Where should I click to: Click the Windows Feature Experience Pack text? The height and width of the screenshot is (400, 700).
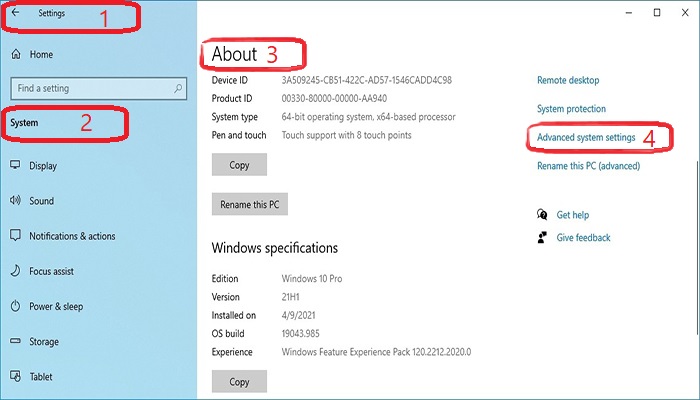[x=376, y=352]
